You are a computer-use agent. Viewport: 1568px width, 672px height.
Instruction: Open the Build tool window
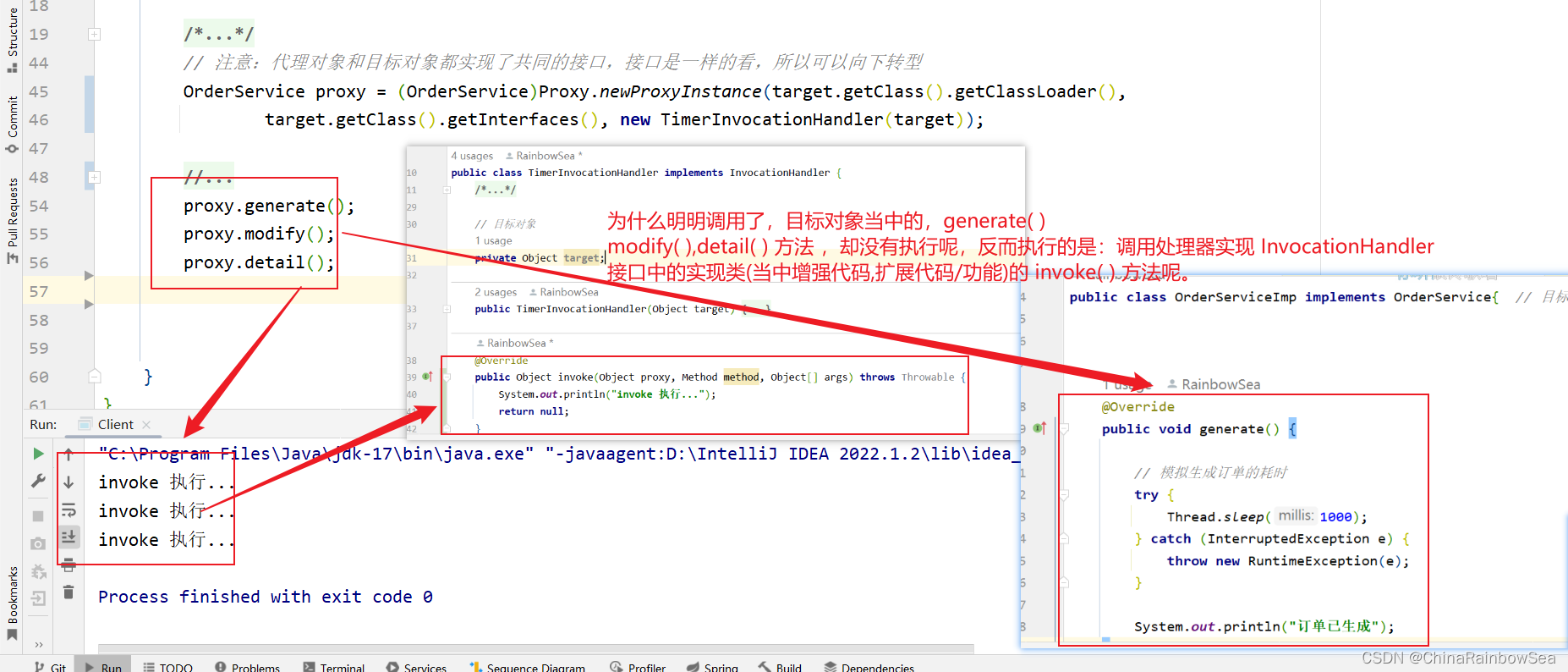pyautogui.click(x=780, y=667)
